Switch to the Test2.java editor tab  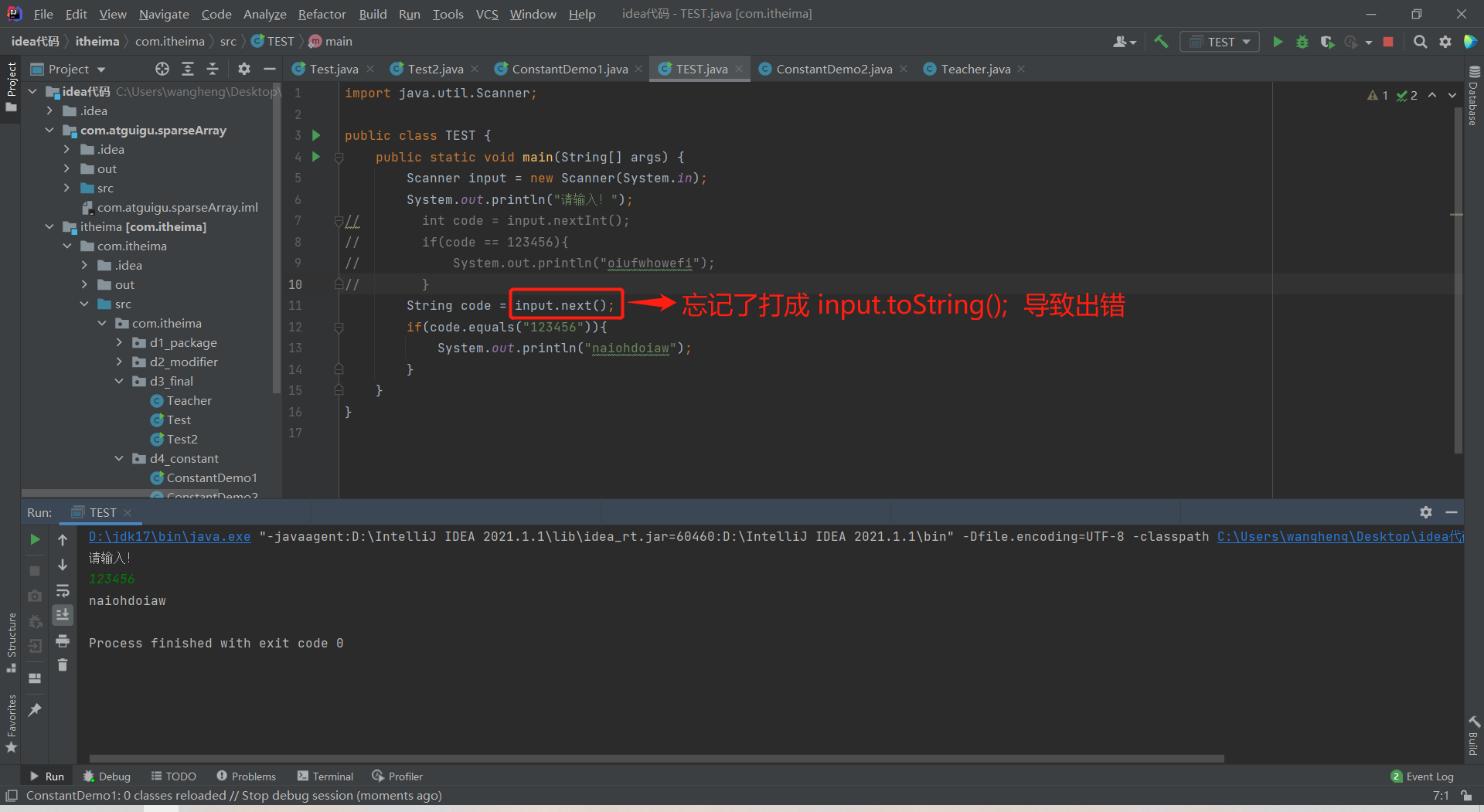click(434, 69)
